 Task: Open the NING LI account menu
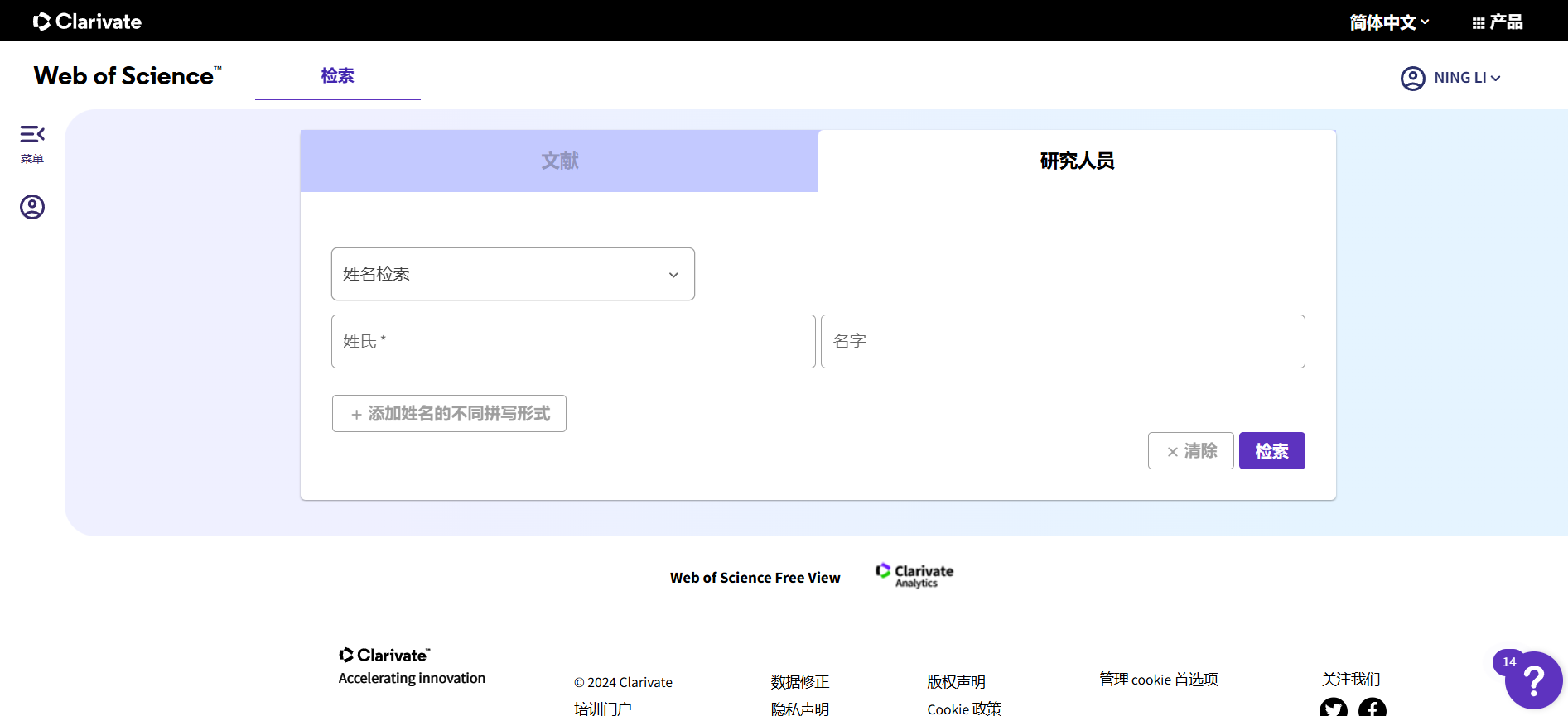click(1467, 78)
